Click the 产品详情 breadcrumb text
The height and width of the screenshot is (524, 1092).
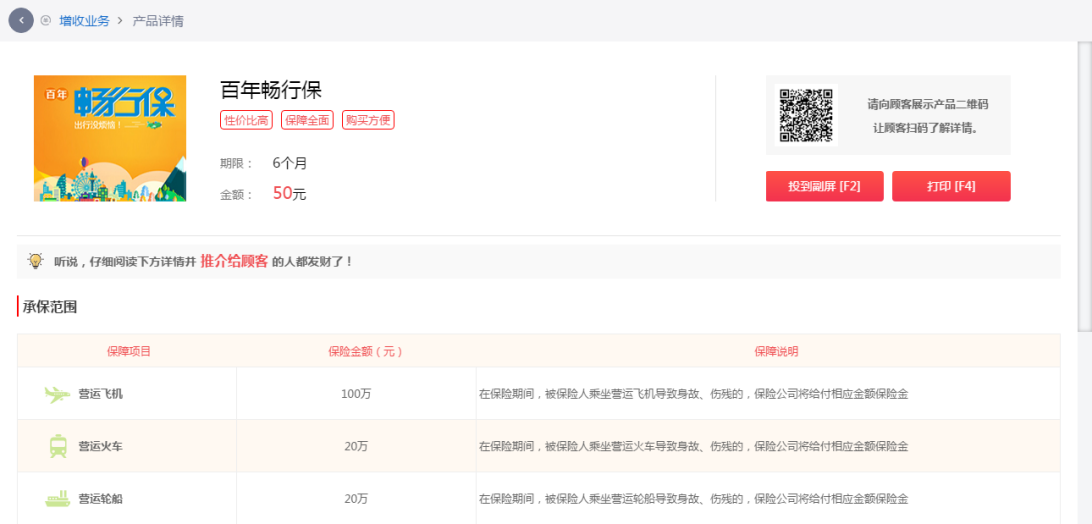[158, 21]
